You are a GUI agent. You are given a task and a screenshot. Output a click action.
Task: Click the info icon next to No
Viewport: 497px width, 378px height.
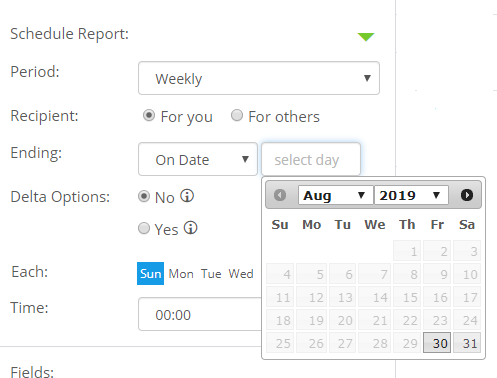click(x=187, y=196)
